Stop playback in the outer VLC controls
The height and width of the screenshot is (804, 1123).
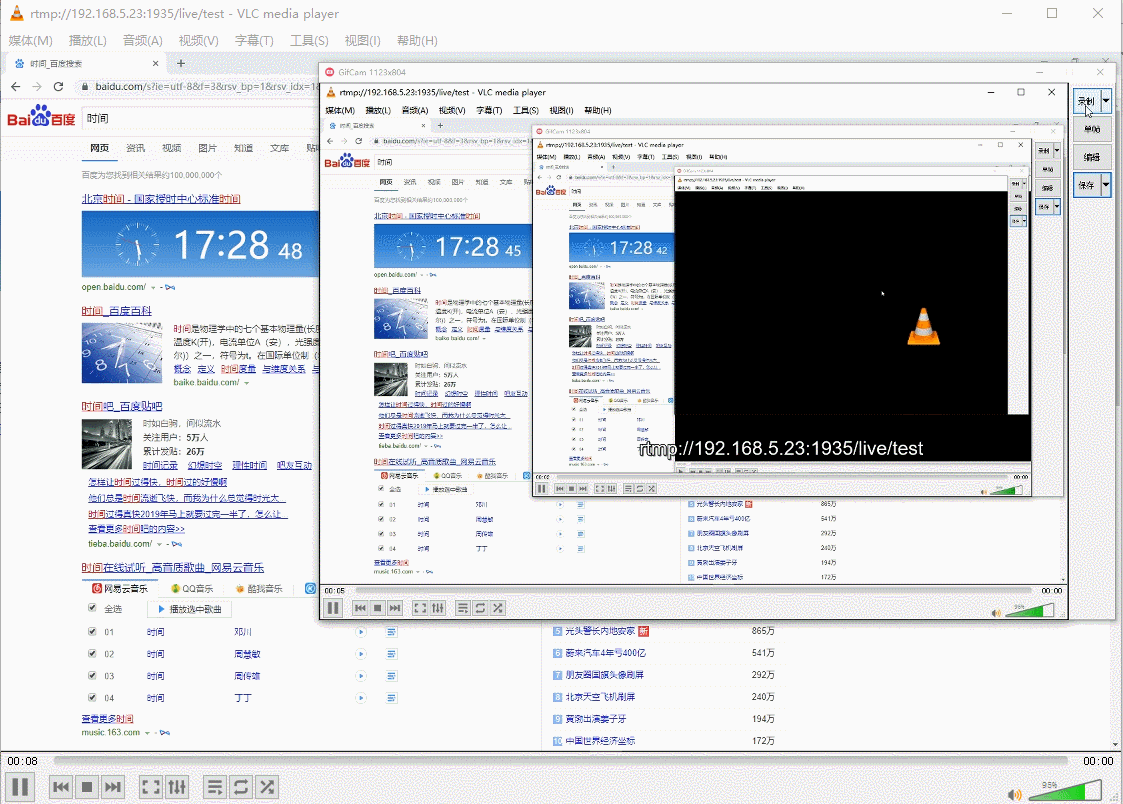click(87, 788)
